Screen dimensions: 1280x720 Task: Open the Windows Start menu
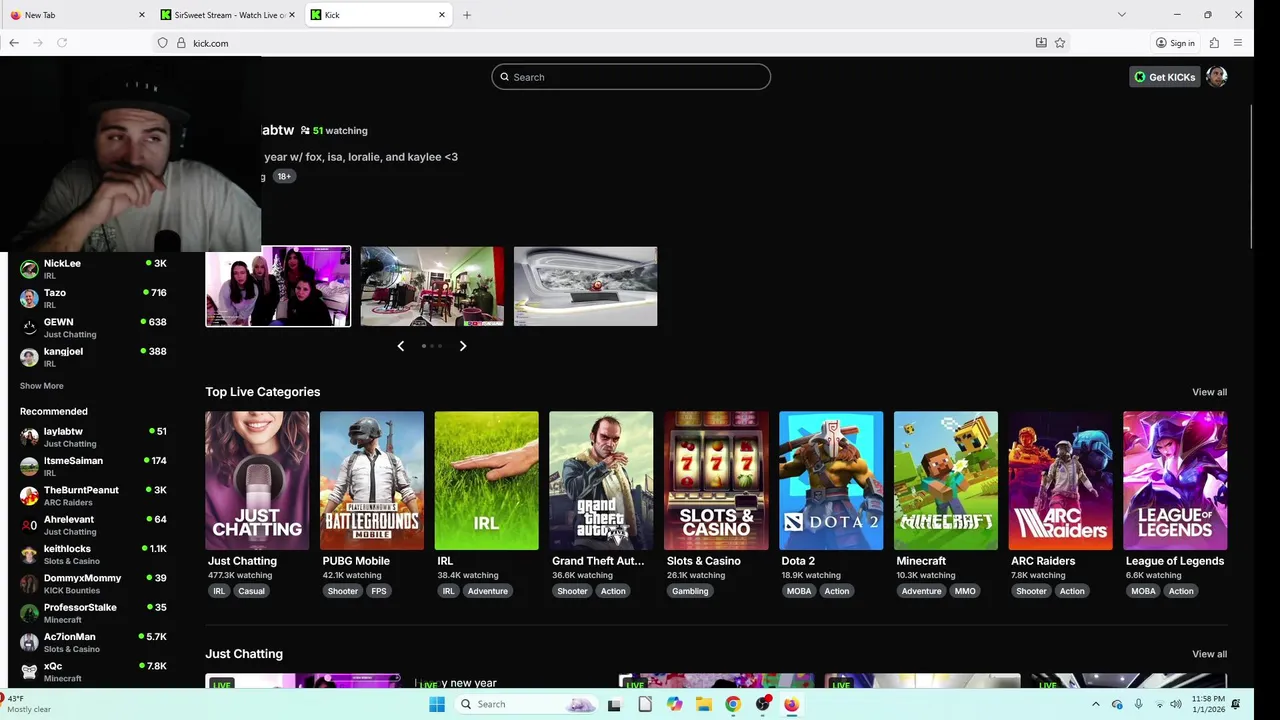pos(437,704)
